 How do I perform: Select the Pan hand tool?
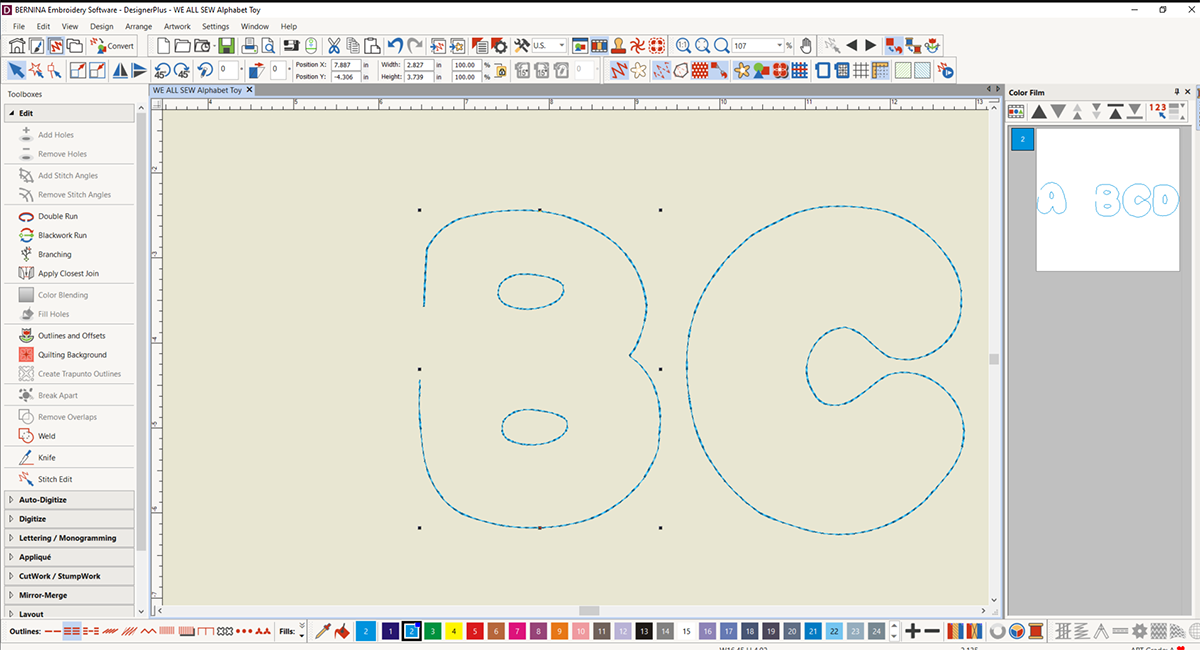coord(805,46)
